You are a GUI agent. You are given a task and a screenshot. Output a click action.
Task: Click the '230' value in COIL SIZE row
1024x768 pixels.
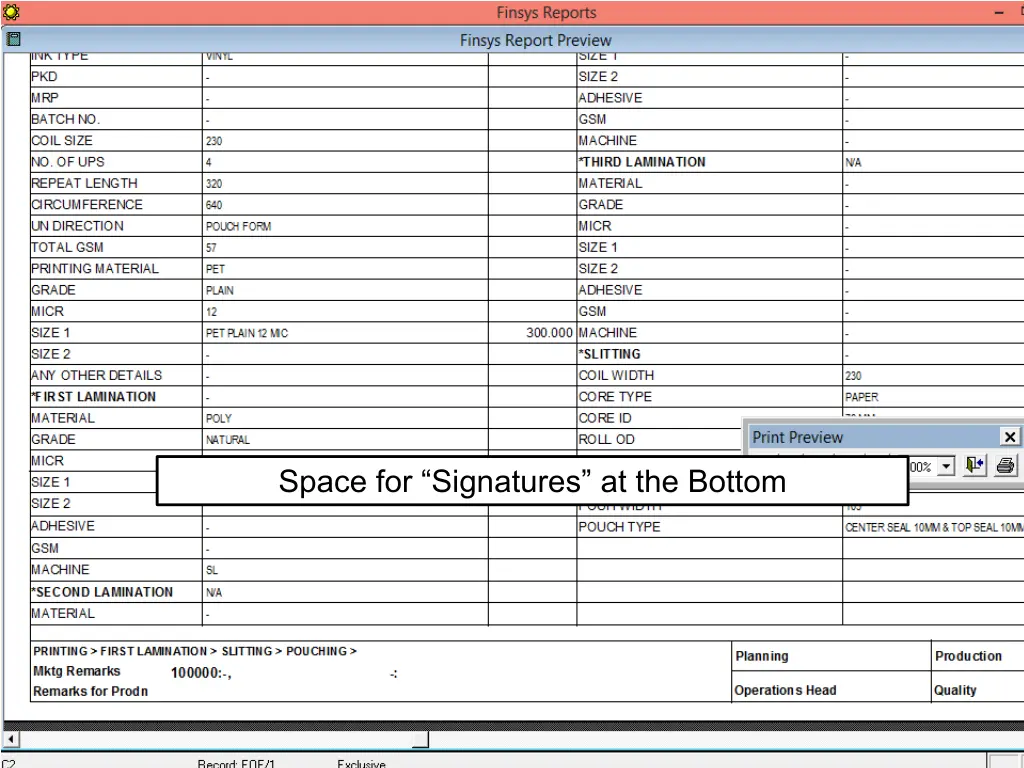[214, 141]
